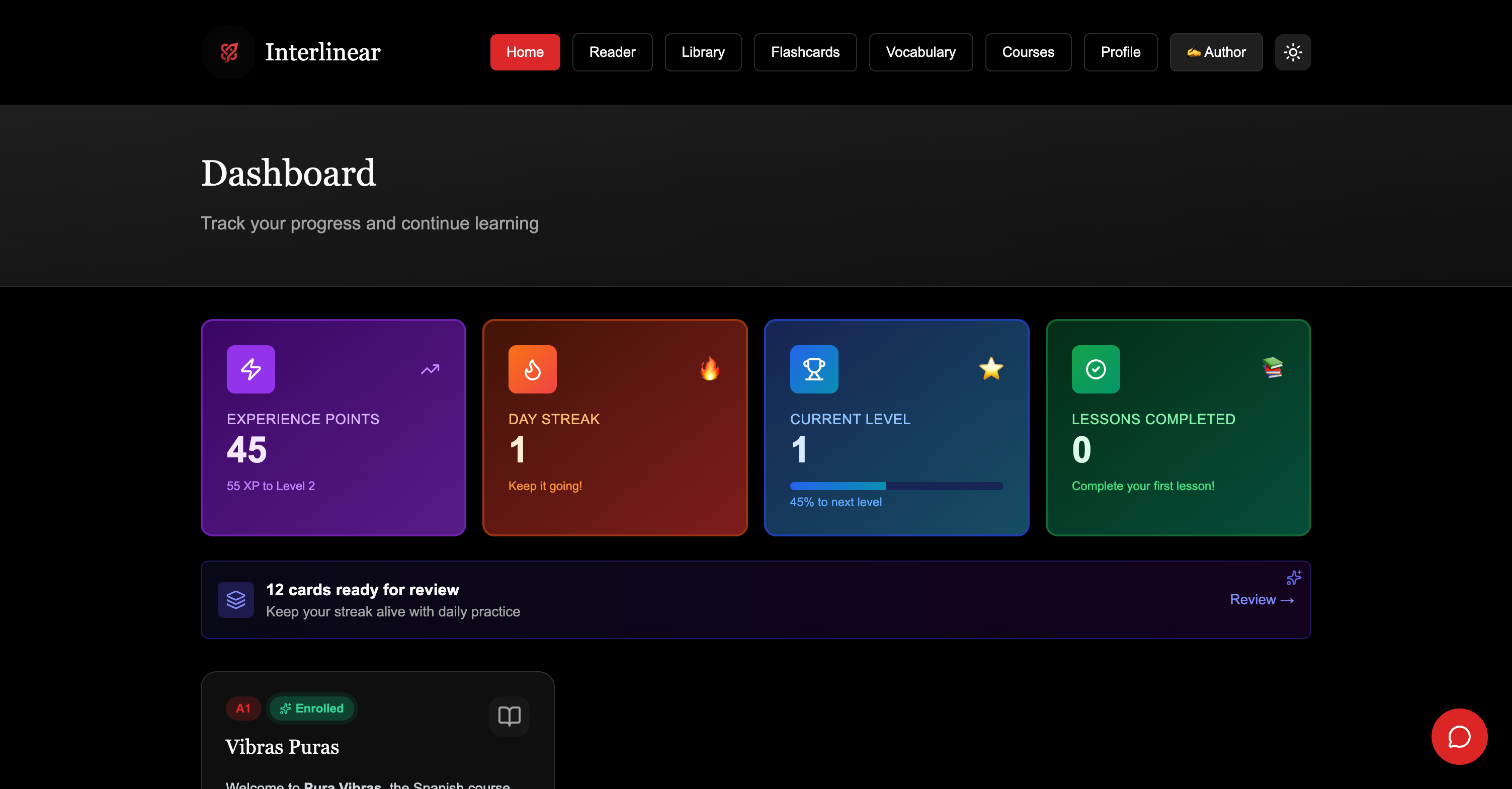Toggle light mode with the sun icon

pos(1293,52)
